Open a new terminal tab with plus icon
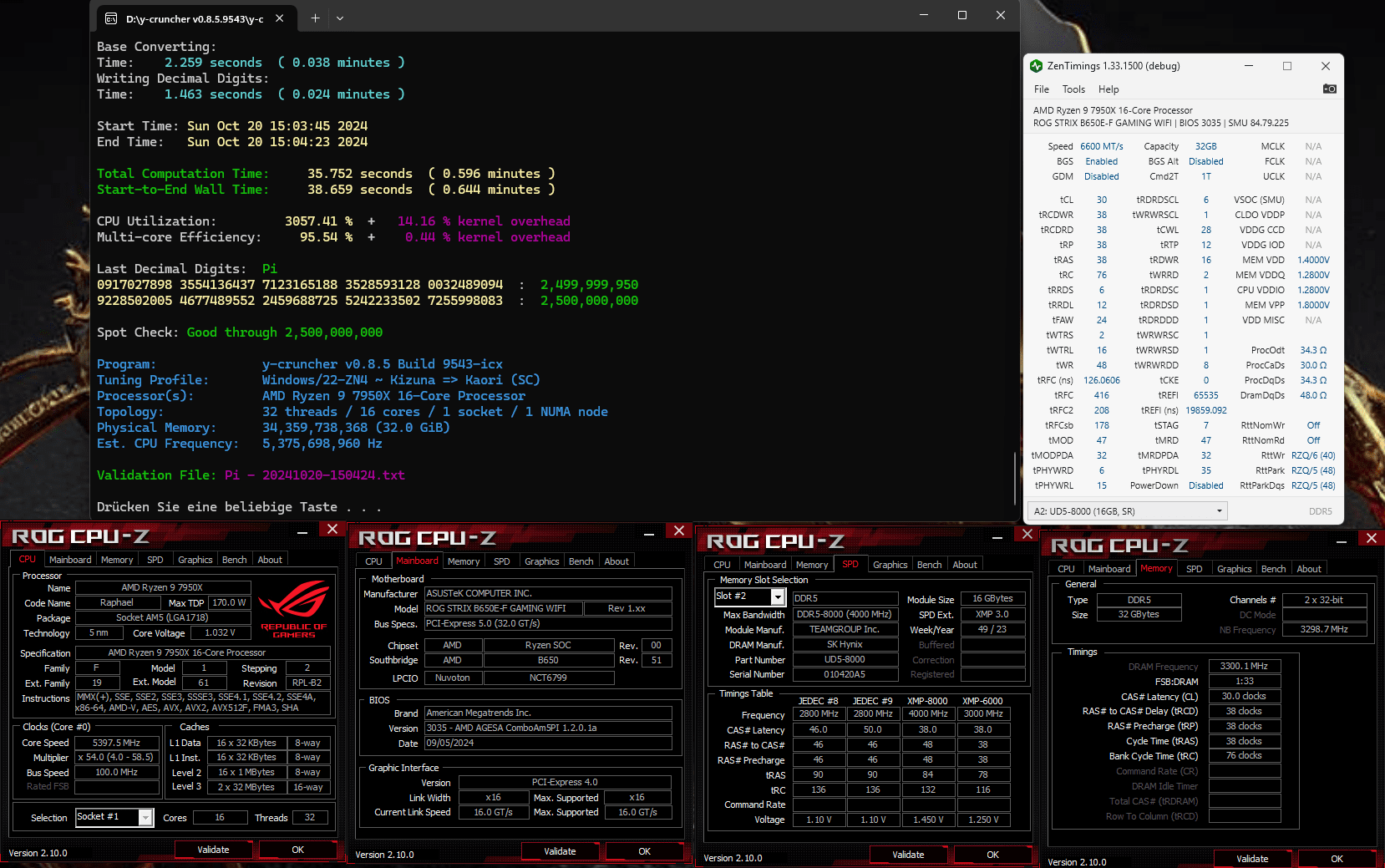Screen dimensions: 1385x868 click(x=315, y=18)
